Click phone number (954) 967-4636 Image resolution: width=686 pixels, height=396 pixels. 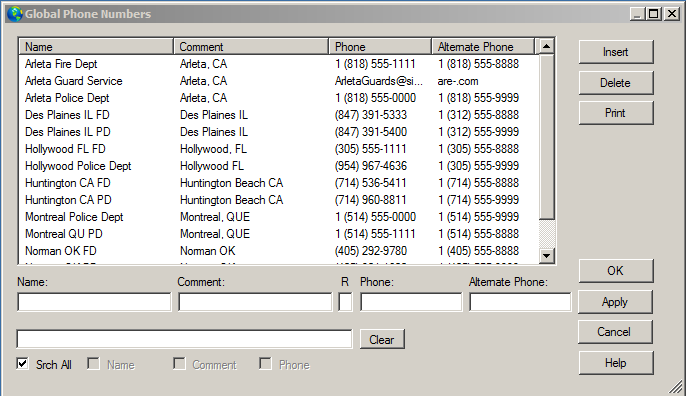tap(371, 166)
